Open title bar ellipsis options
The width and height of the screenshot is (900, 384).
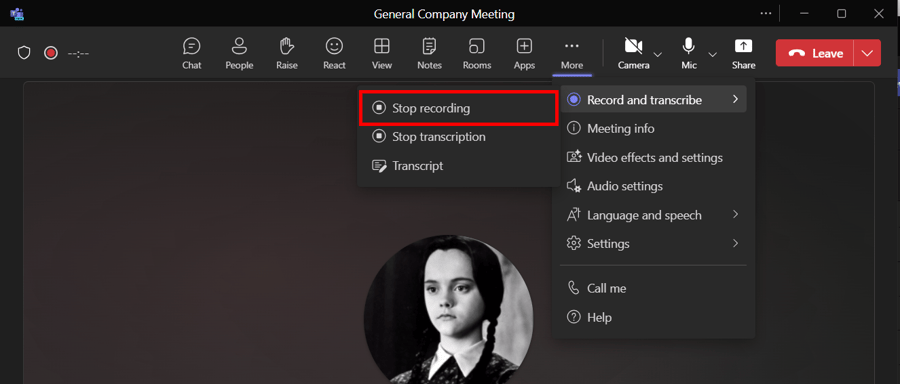[x=766, y=13]
